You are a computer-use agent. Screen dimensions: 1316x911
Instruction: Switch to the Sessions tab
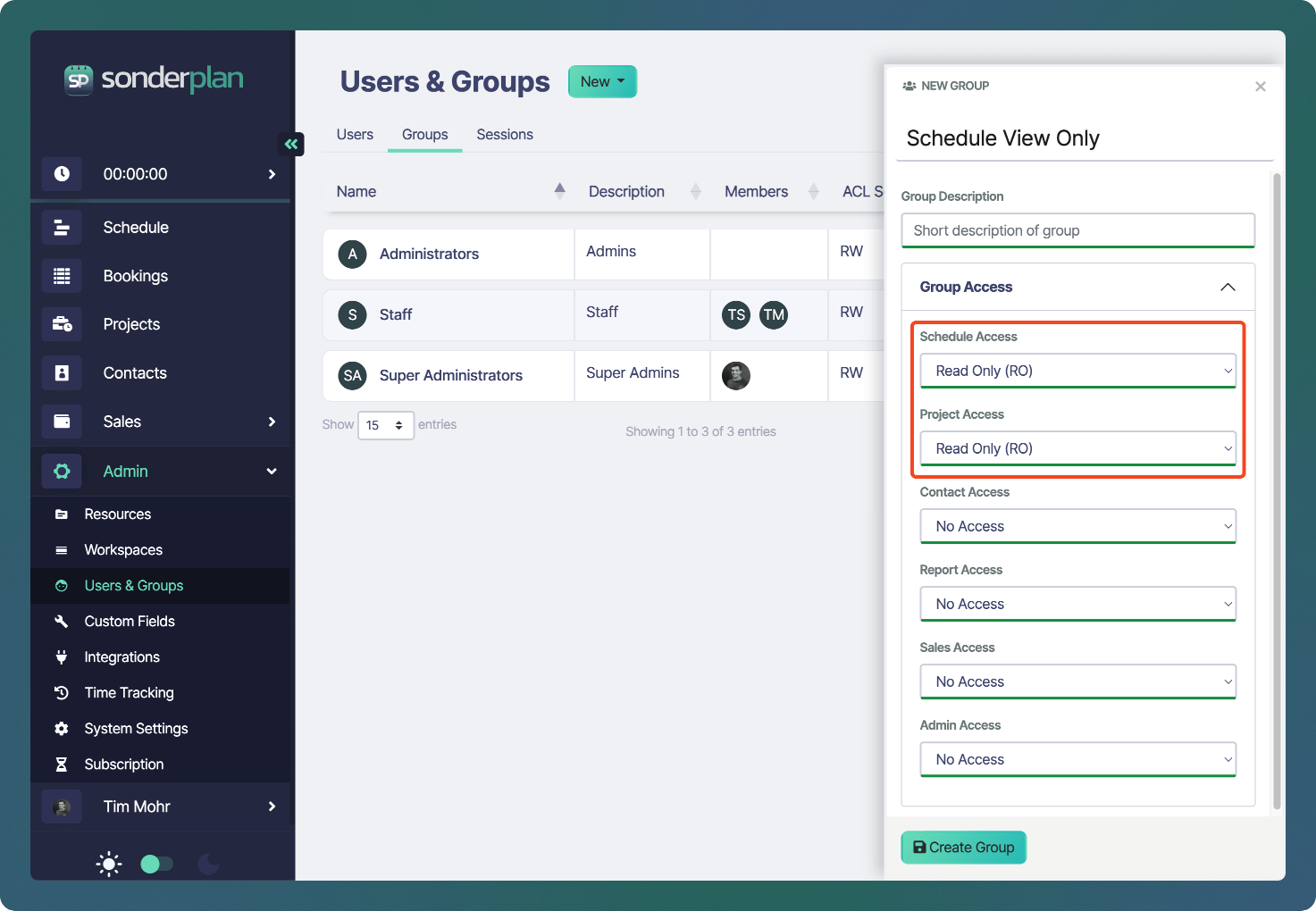(504, 134)
